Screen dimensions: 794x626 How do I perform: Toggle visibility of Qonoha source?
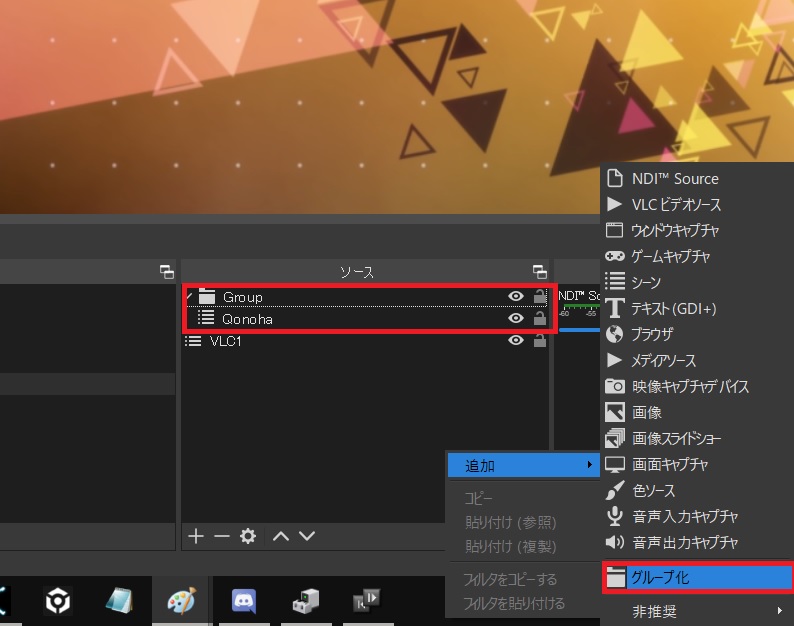(x=515, y=318)
